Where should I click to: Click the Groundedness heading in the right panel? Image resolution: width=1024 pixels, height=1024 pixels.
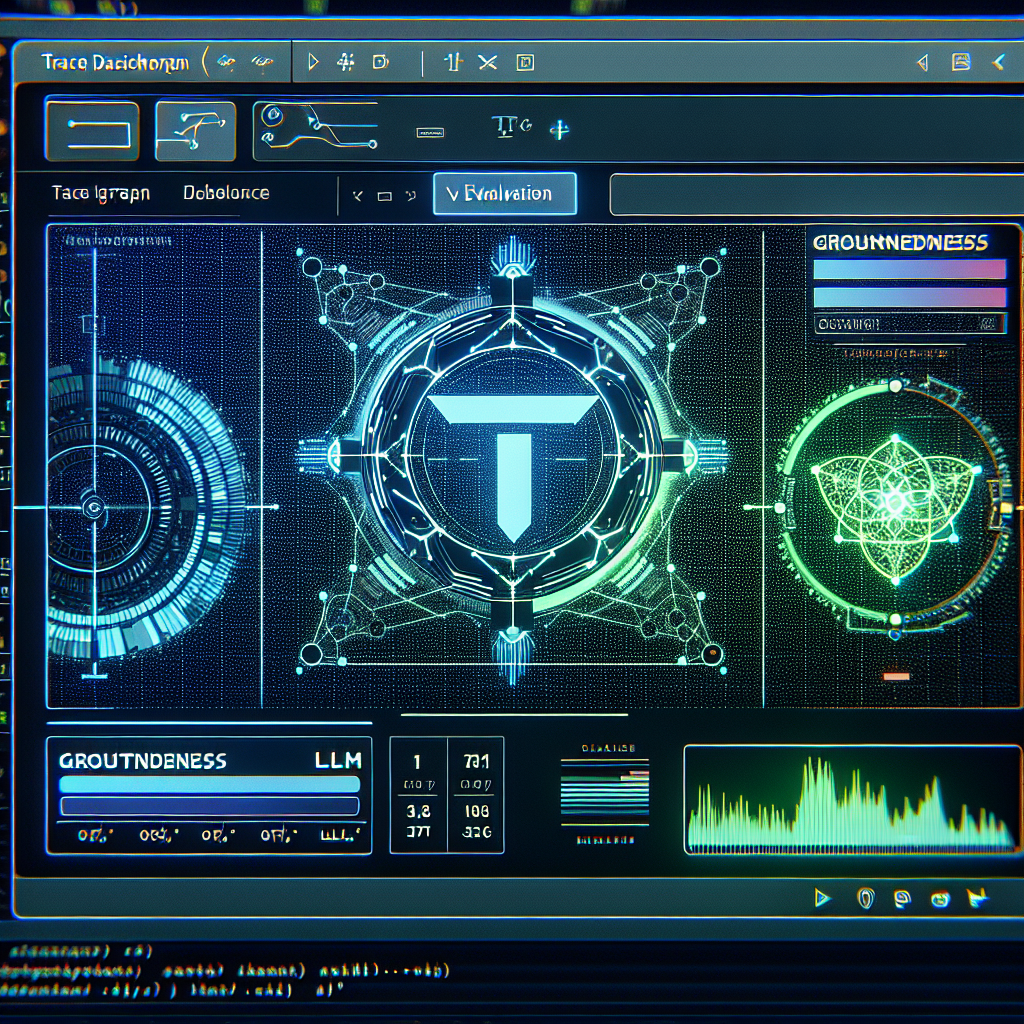click(x=900, y=242)
